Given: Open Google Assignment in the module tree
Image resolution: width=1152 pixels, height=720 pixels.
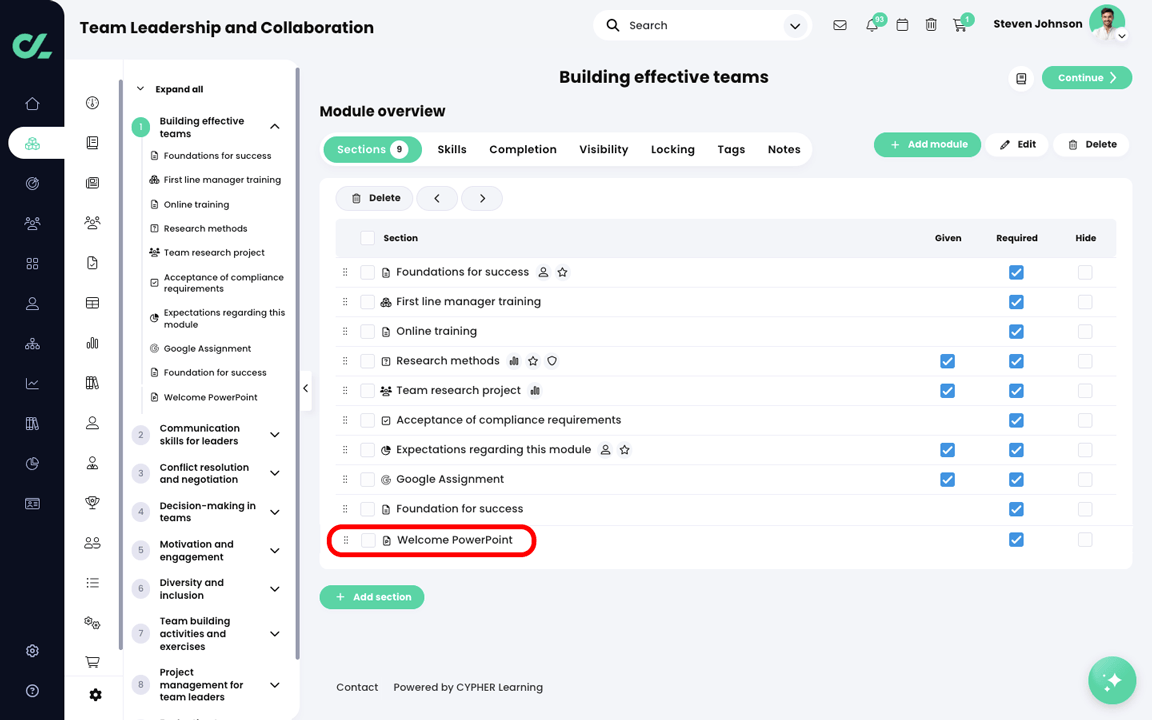Looking at the screenshot, I should pyautogui.click(x=207, y=349).
